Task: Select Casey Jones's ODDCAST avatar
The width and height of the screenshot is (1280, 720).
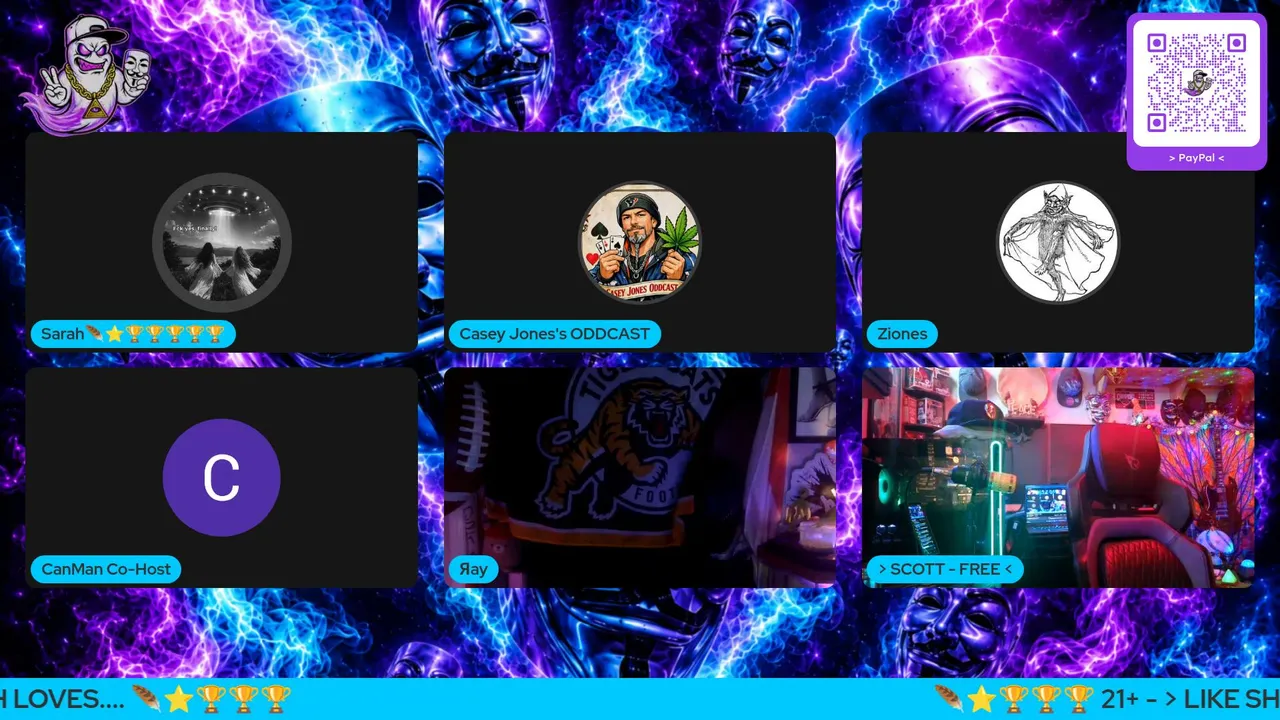Action: 640,242
